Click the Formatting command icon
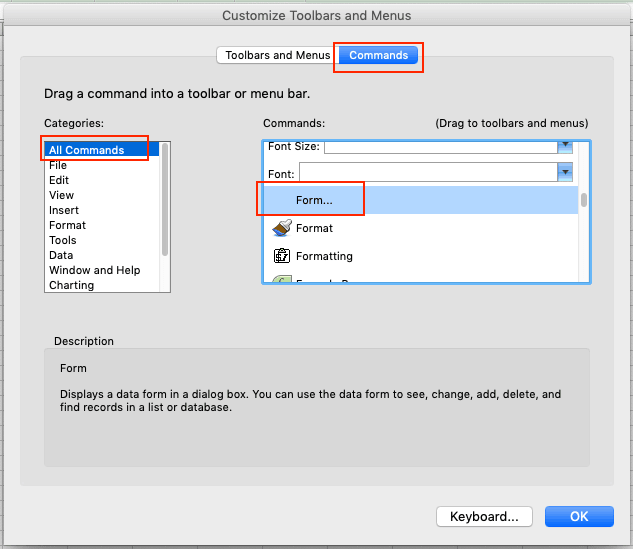The image size is (633, 549). 281,256
